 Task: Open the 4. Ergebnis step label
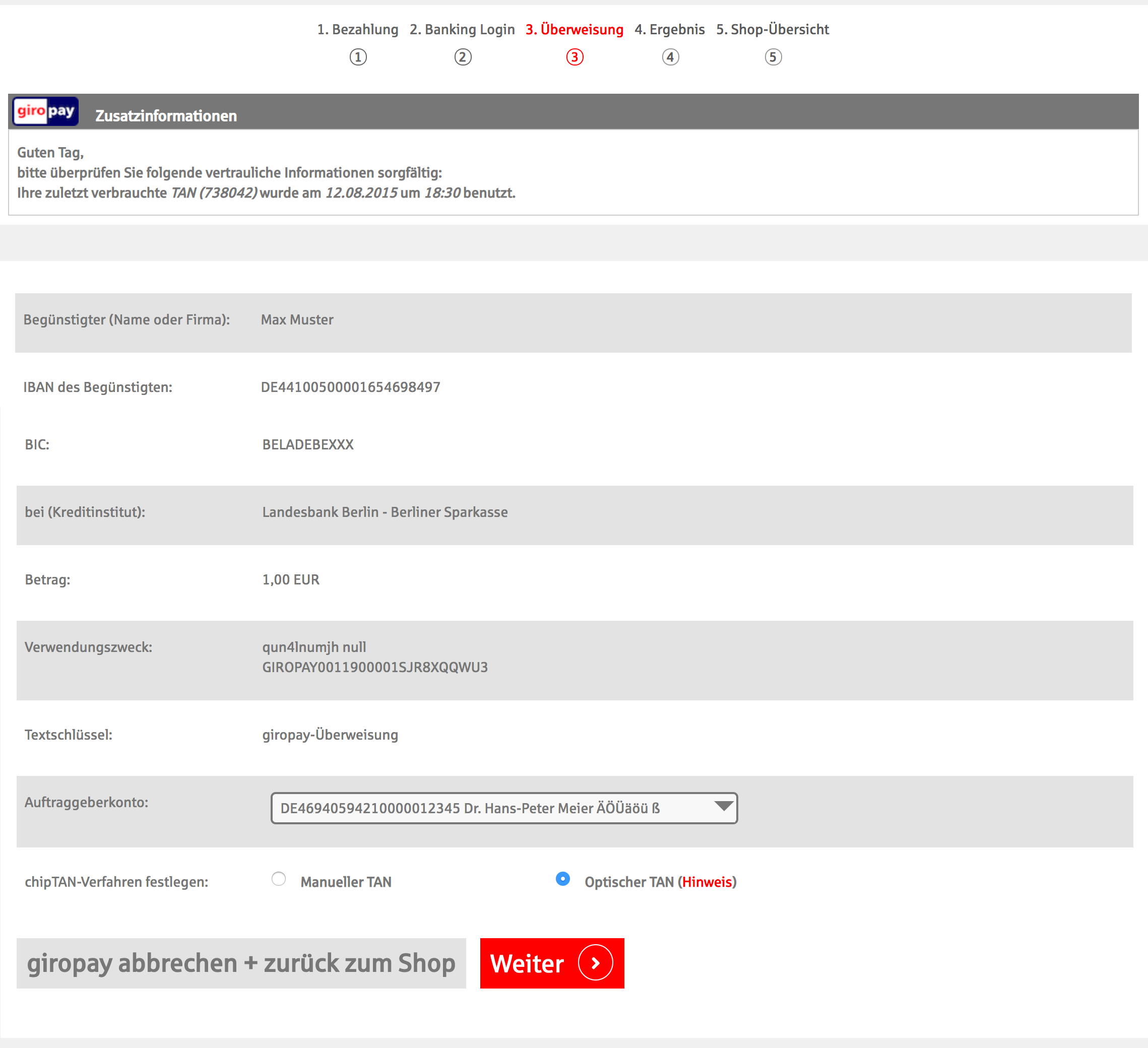click(x=670, y=30)
